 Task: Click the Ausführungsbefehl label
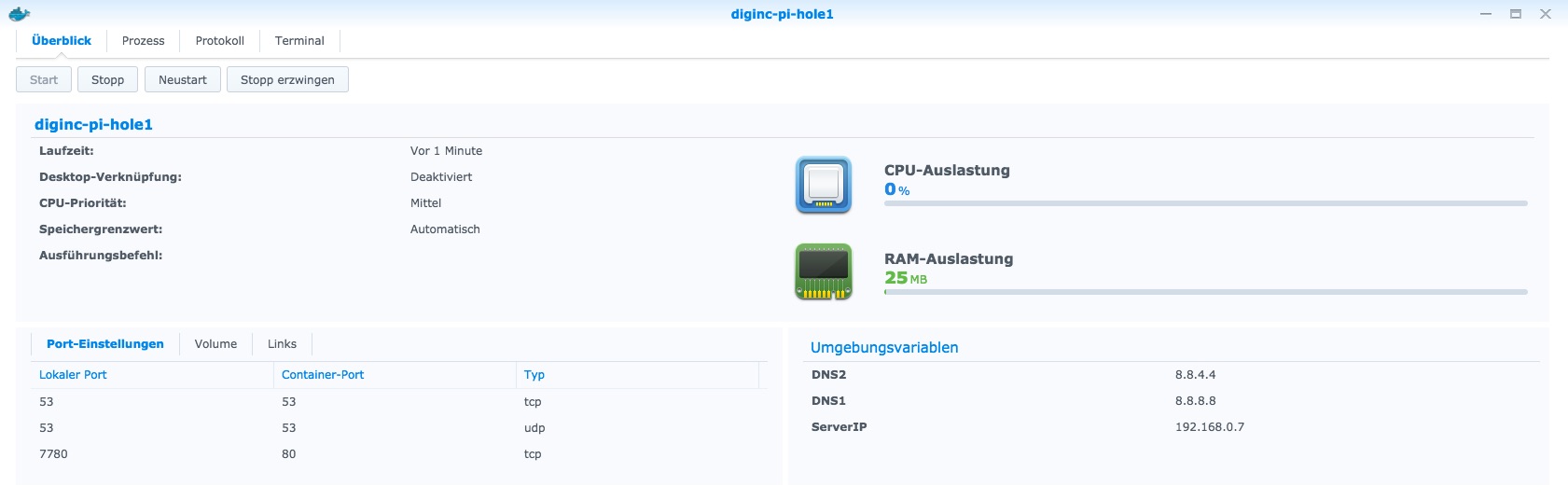(101, 256)
